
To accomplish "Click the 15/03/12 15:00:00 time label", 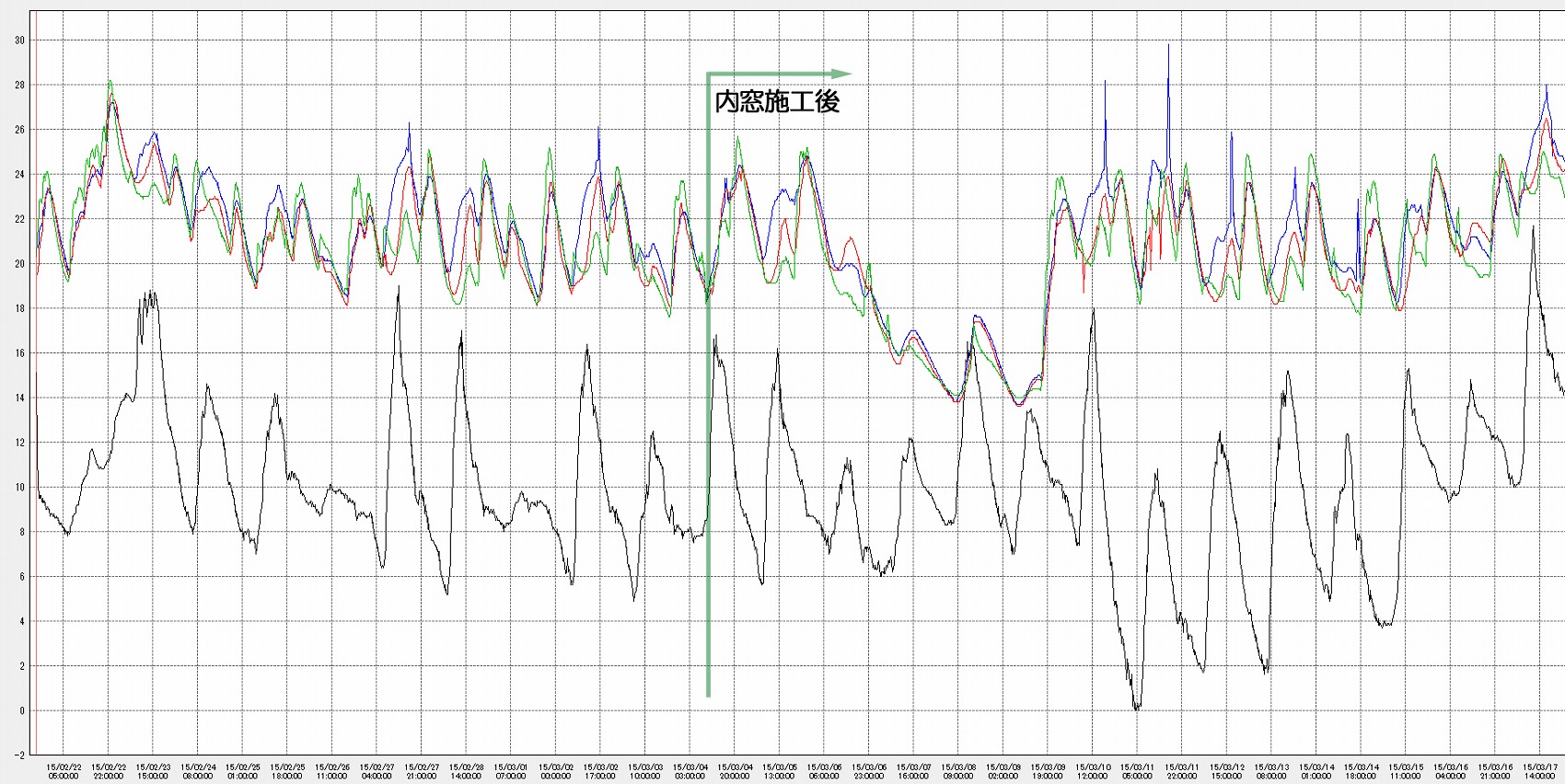I will point(1227,771).
